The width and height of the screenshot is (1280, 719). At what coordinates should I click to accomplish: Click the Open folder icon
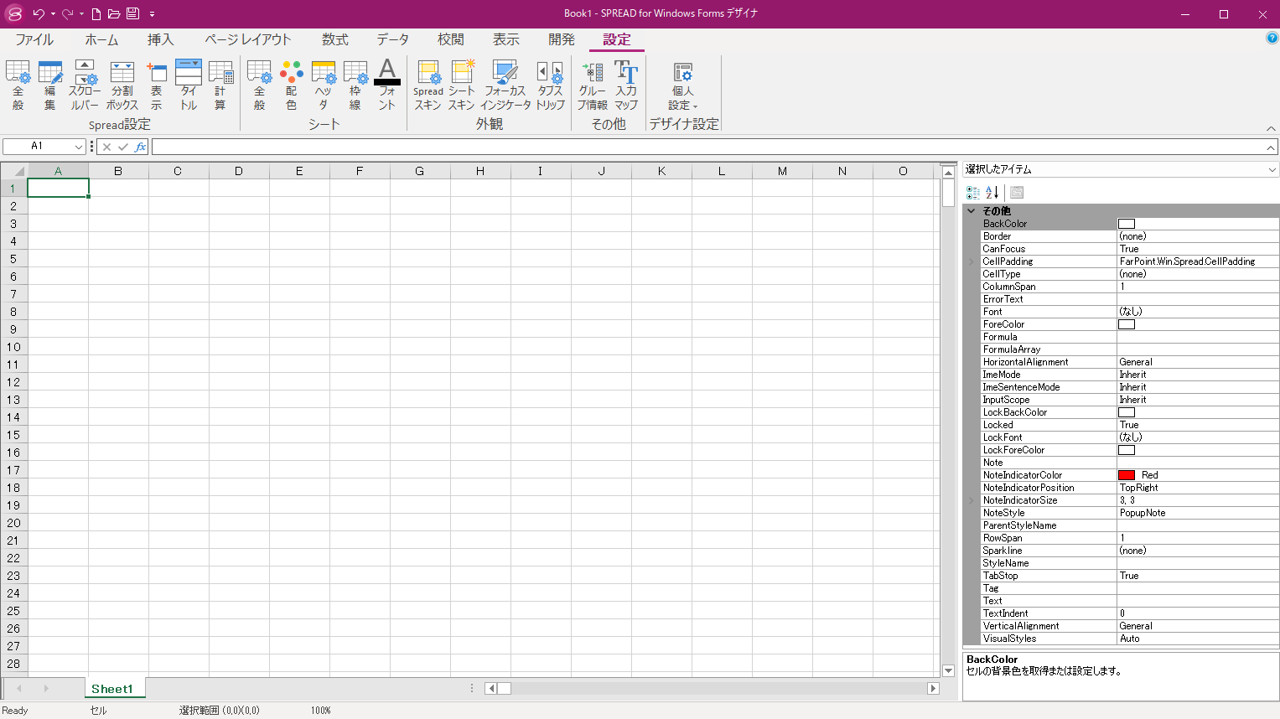pyautogui.click(x=114, y=14)
